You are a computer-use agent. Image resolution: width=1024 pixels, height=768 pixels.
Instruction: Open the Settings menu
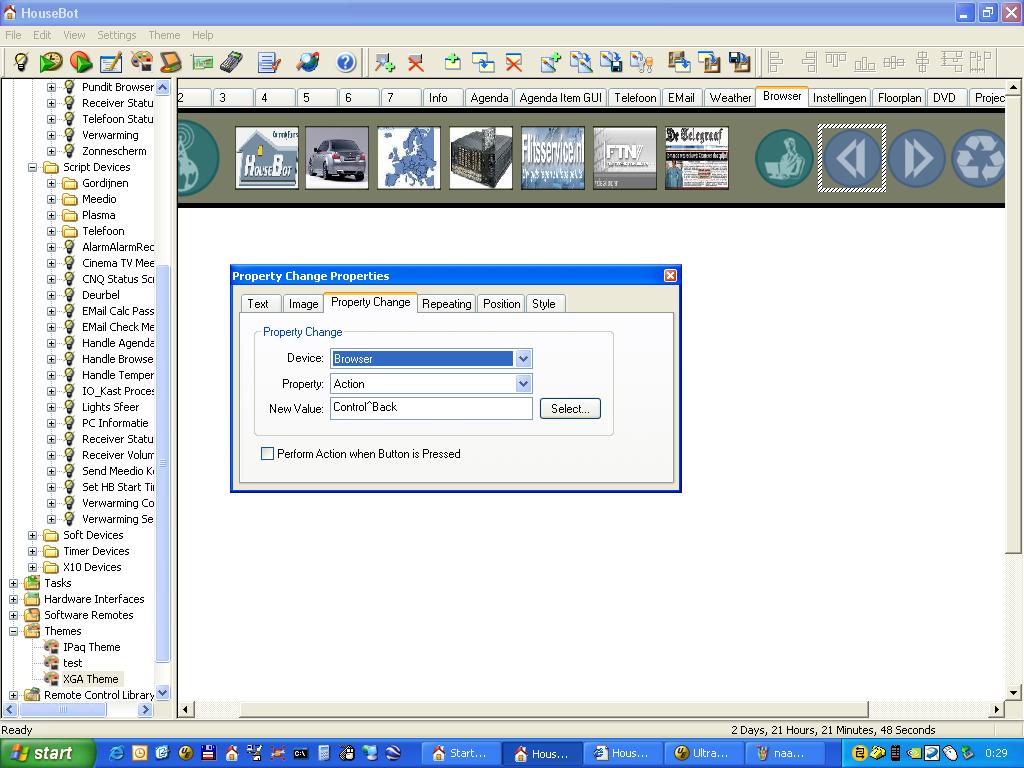click(x=116, y=35)
